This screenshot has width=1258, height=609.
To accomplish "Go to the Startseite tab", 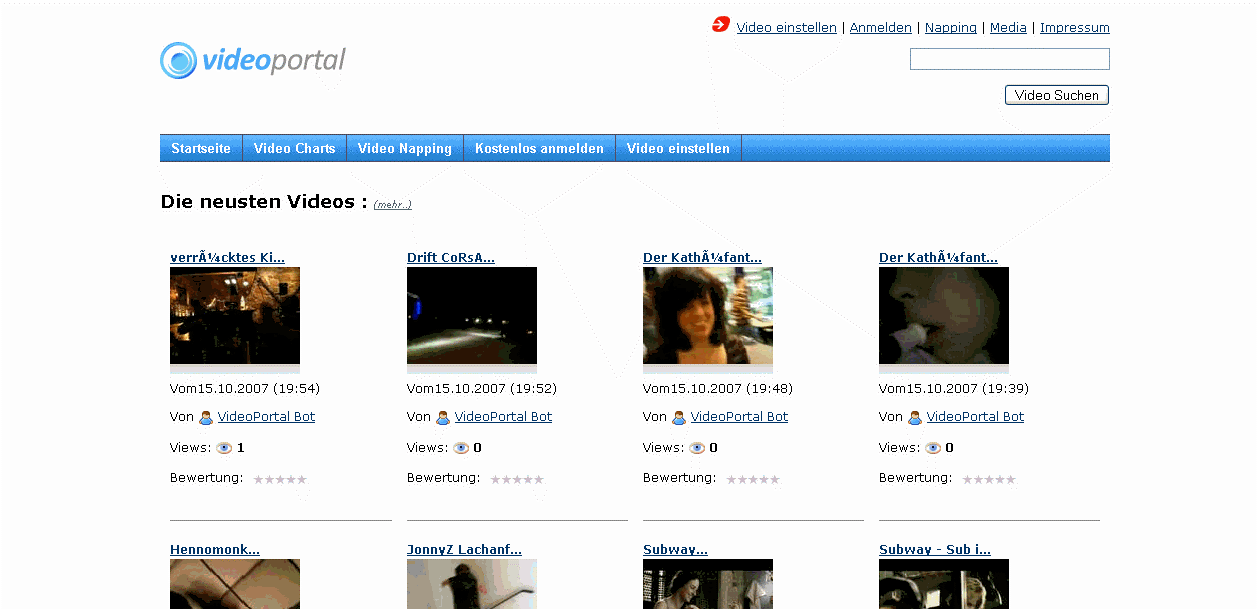I will point(201,148).
